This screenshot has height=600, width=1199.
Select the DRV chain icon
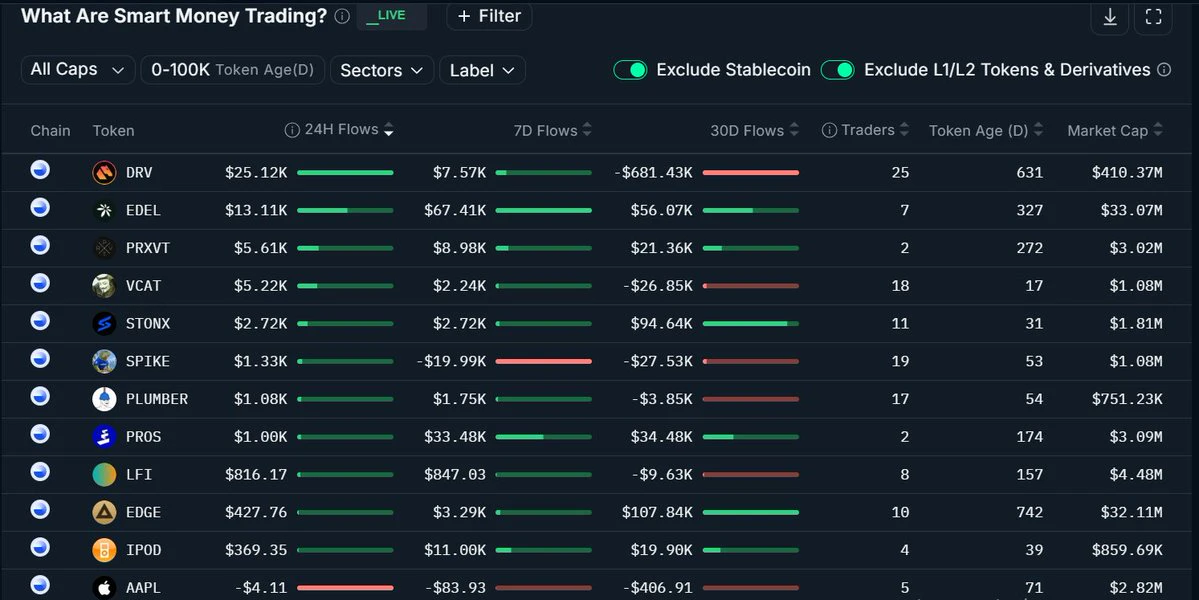pyautogui.click(x=40, y=170)
